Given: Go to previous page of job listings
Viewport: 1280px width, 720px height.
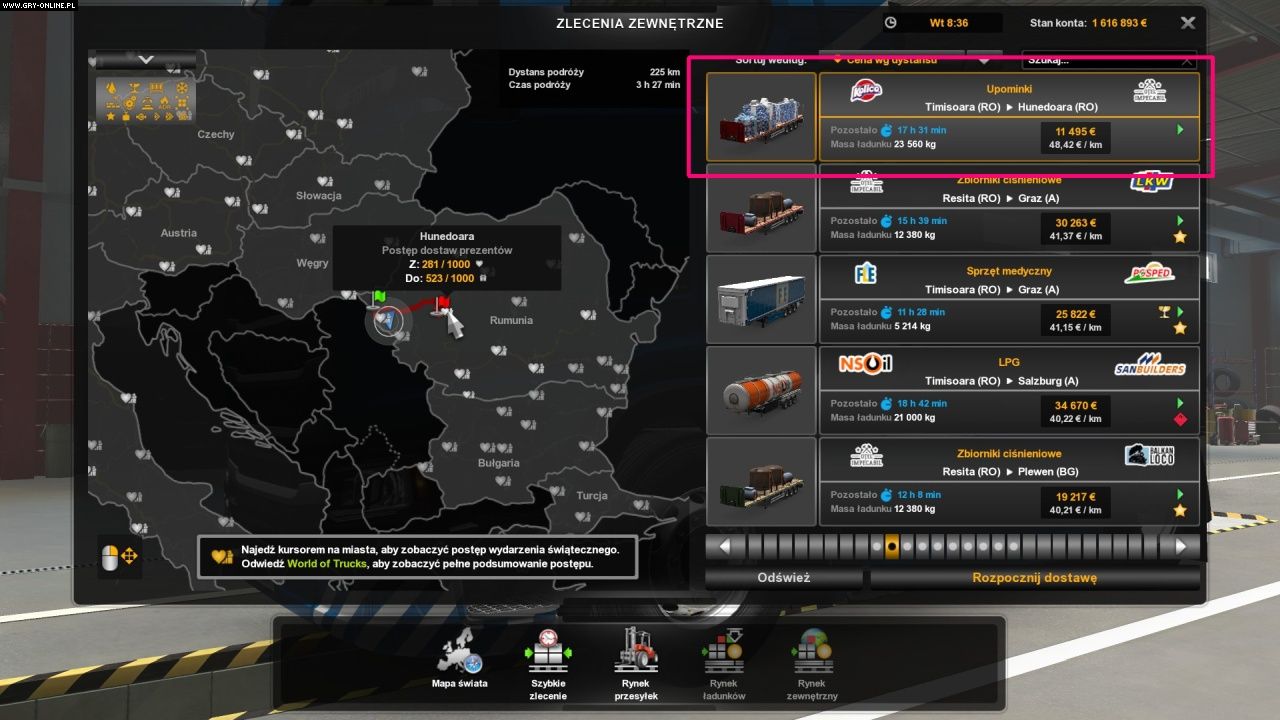Looking at the screenshot, I should click(x=724, y=546).
